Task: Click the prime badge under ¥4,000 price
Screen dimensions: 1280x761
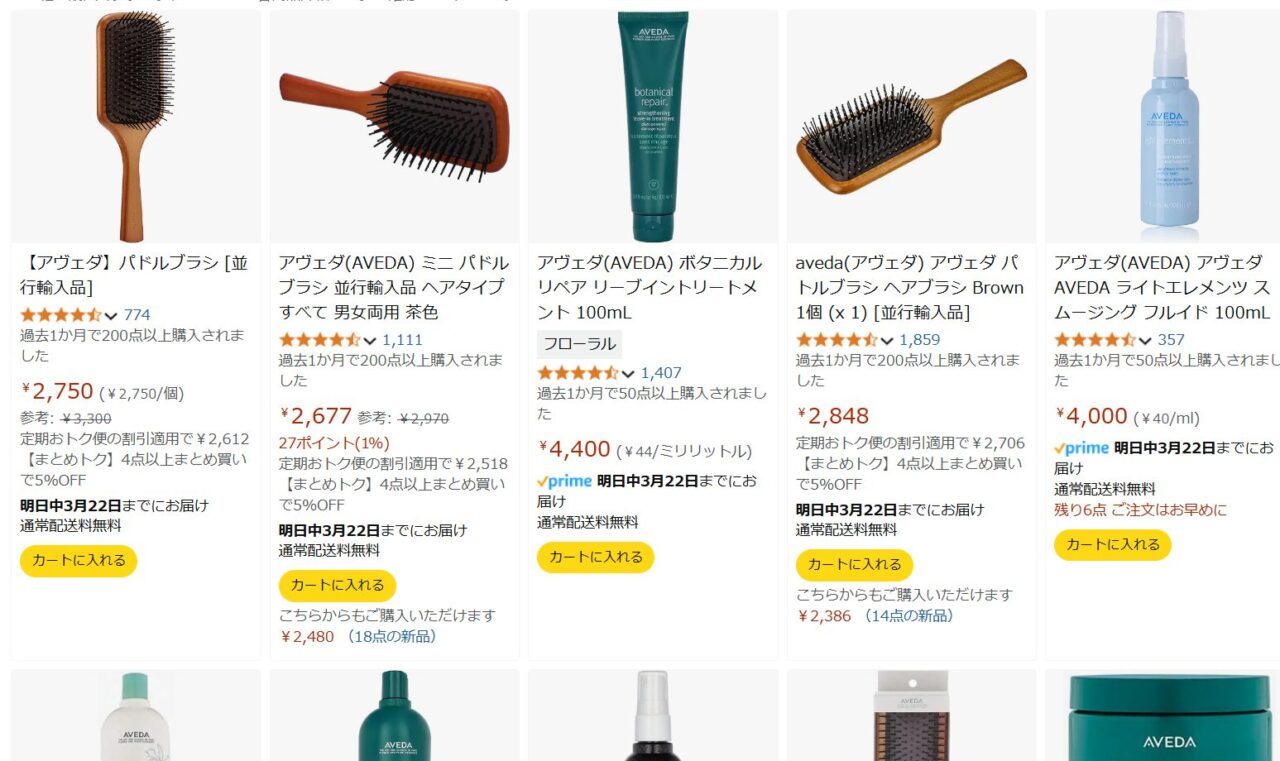Action: click(x=1081, y=448)
